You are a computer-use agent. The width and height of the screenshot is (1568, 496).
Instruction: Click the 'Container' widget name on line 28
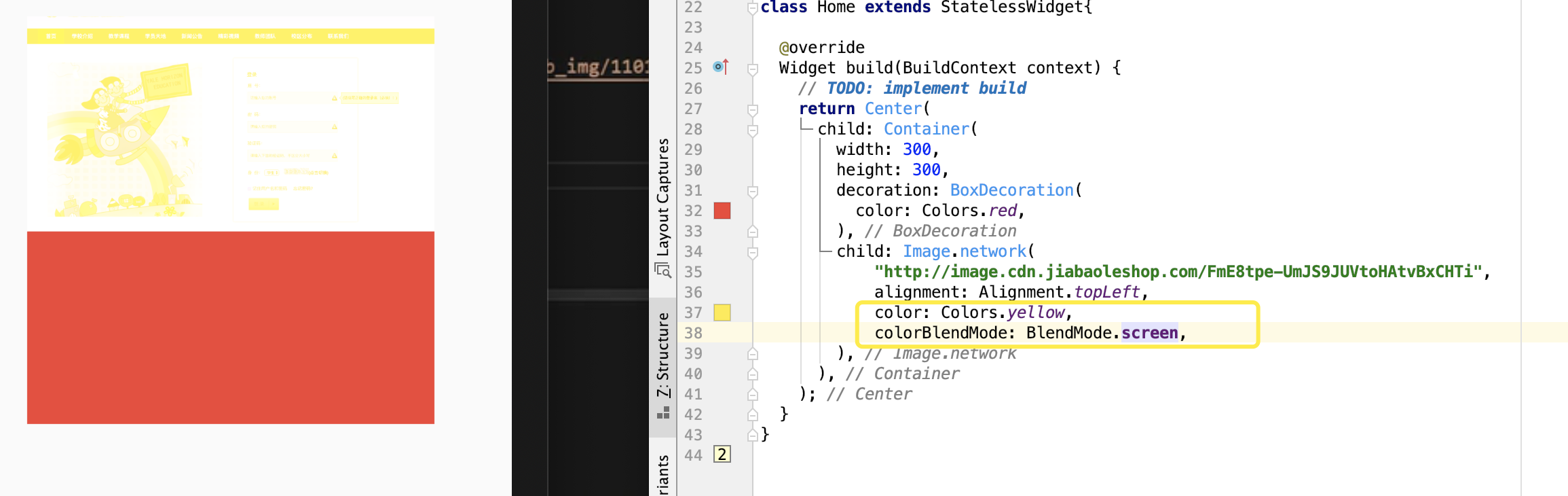pyautogui.click(x=926, y=129)
